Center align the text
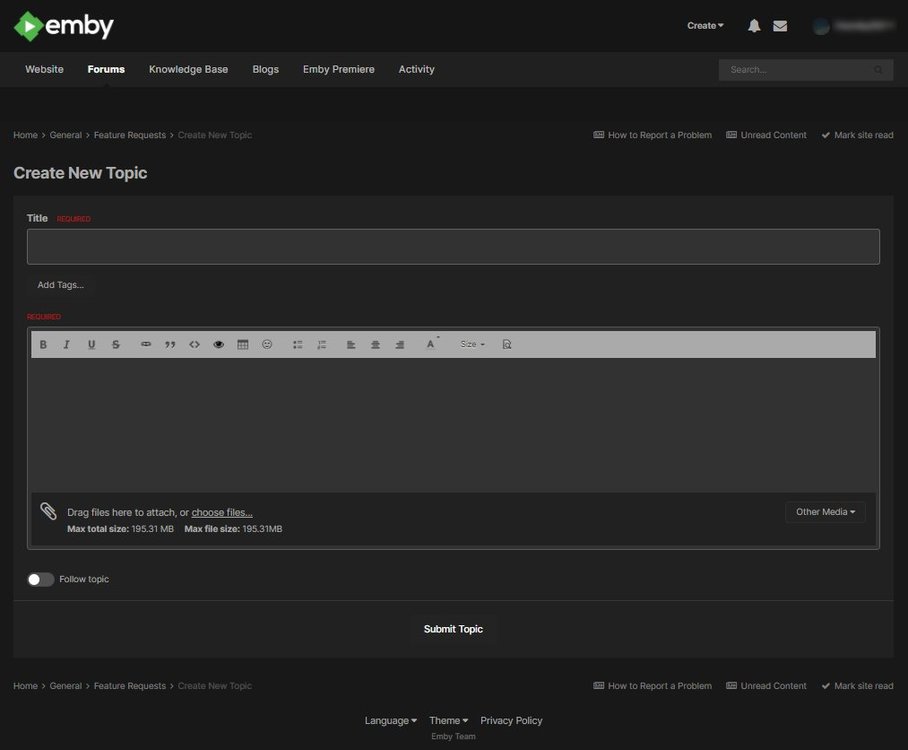The width and height of the screenshot is (908, 750). pyautogui.click(x=375, y=345)
